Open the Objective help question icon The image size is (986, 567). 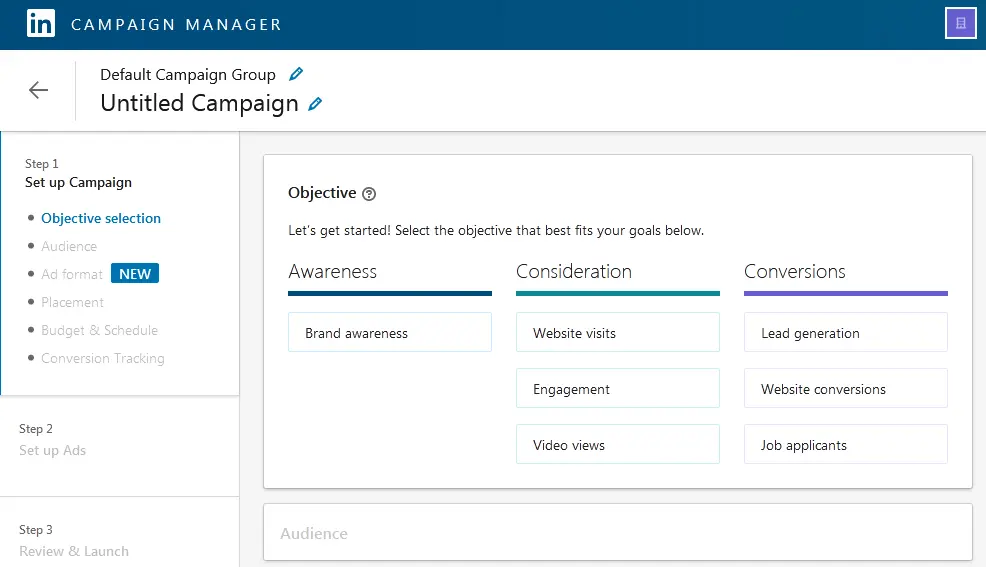(369, 194)
